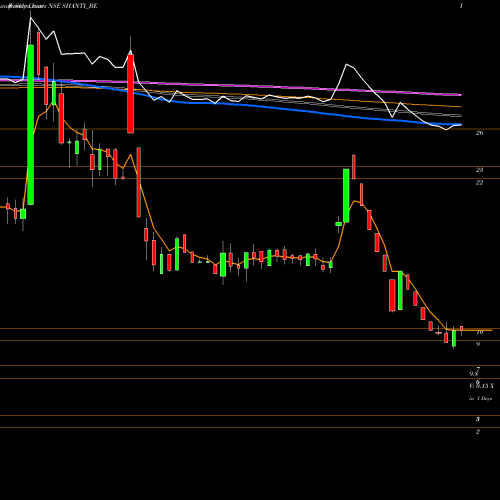Click the "in 1 Days" text
Image resolution: width=500 pixels, height=500 pixels.
point(480,398)
